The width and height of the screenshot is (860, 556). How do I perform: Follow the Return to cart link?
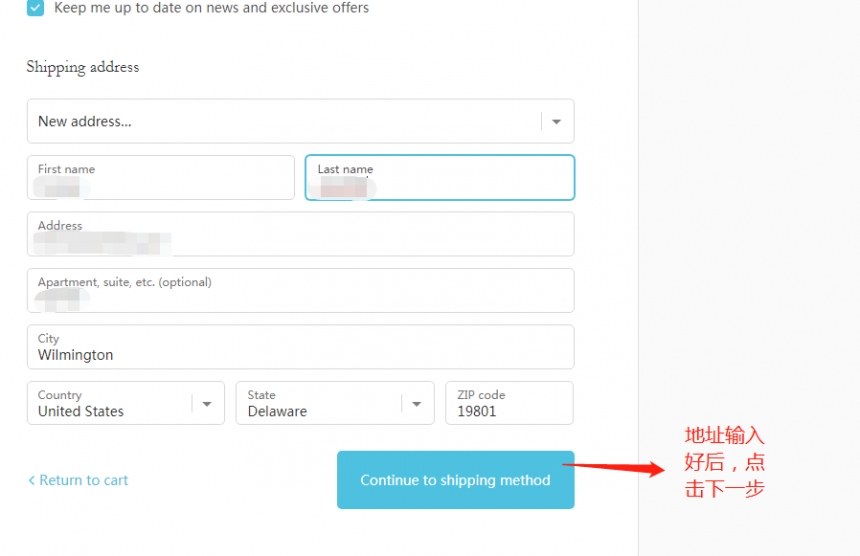pos(83,480)
